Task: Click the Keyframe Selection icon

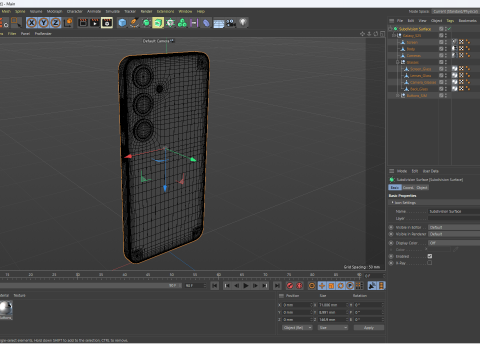Action: point(312,286)
